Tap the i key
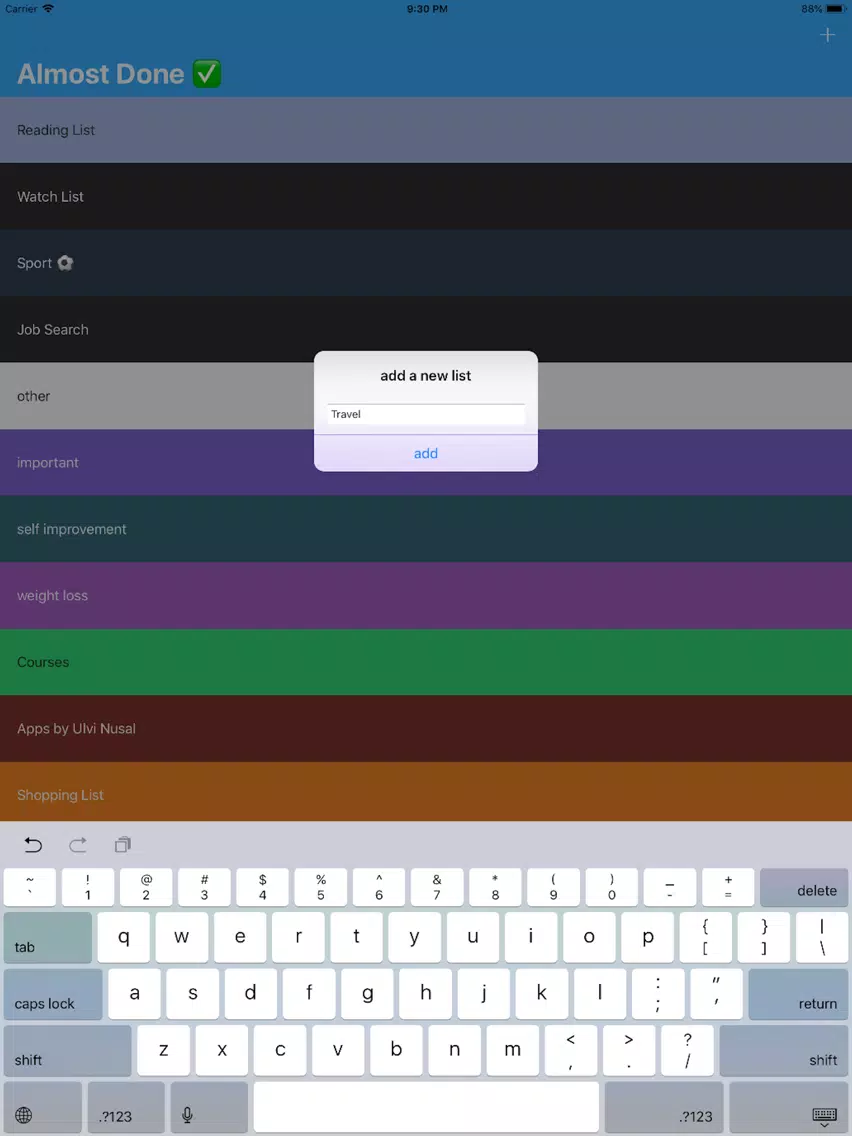Screen dimensions: 852x1136 click(531, 937)
